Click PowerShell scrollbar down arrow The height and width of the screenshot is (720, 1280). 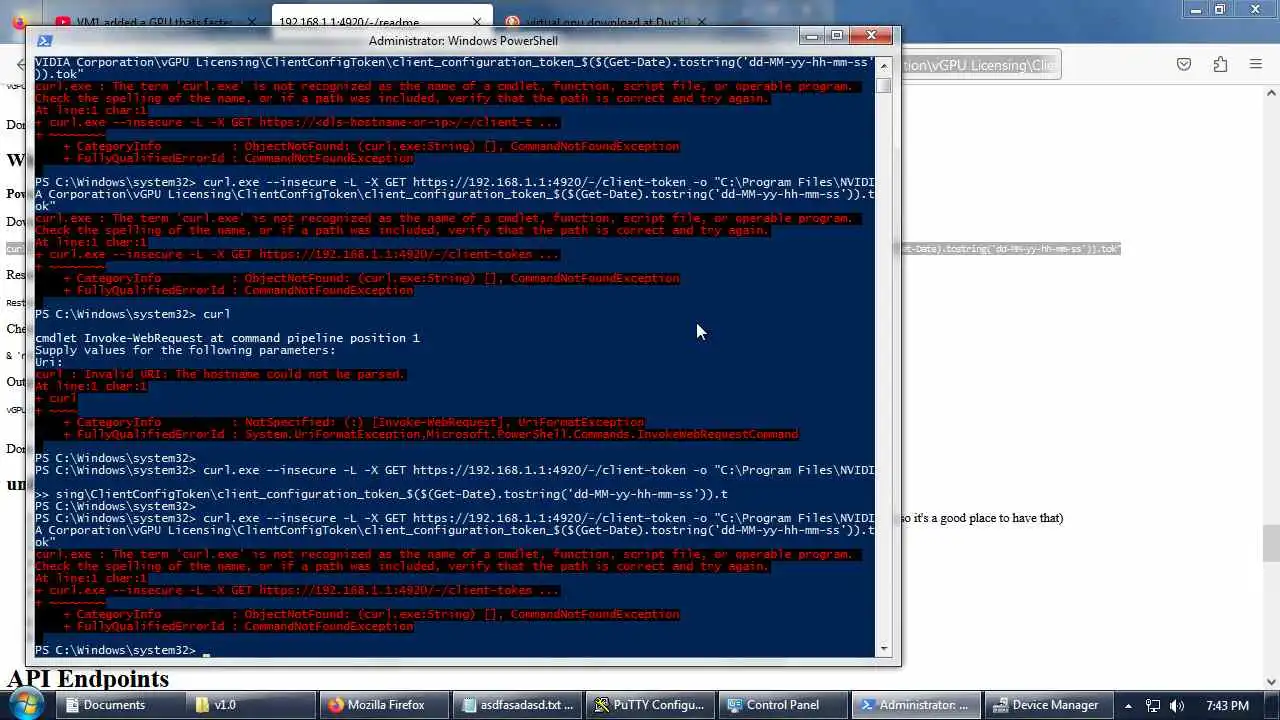(883, 649)
